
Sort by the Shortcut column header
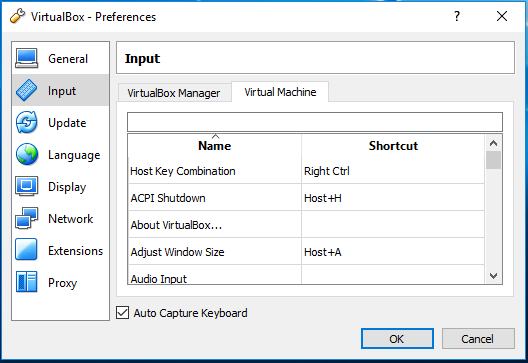393,145
